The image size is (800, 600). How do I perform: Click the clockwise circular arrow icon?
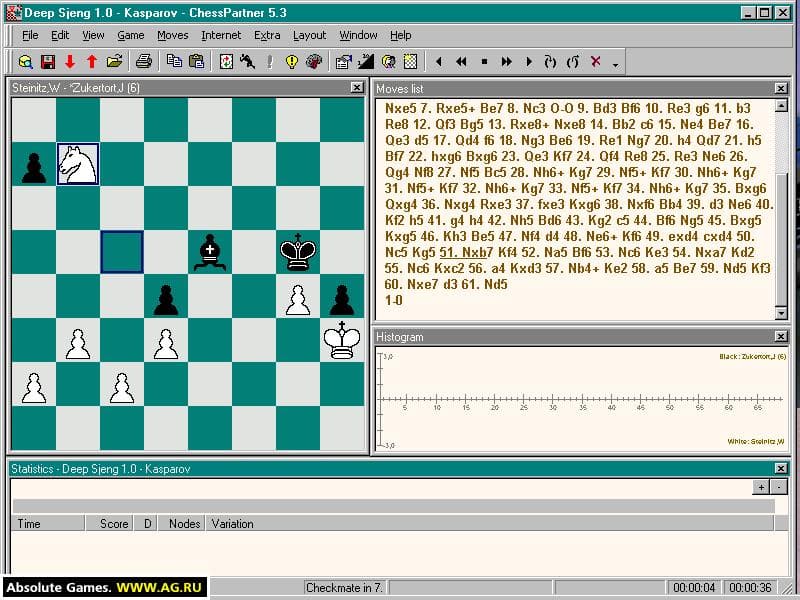[550, 62]
